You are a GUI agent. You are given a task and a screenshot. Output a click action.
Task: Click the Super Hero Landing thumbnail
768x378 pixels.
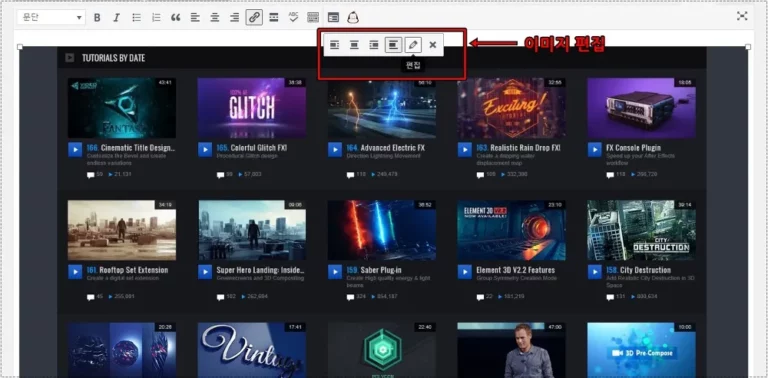(252, 230)
